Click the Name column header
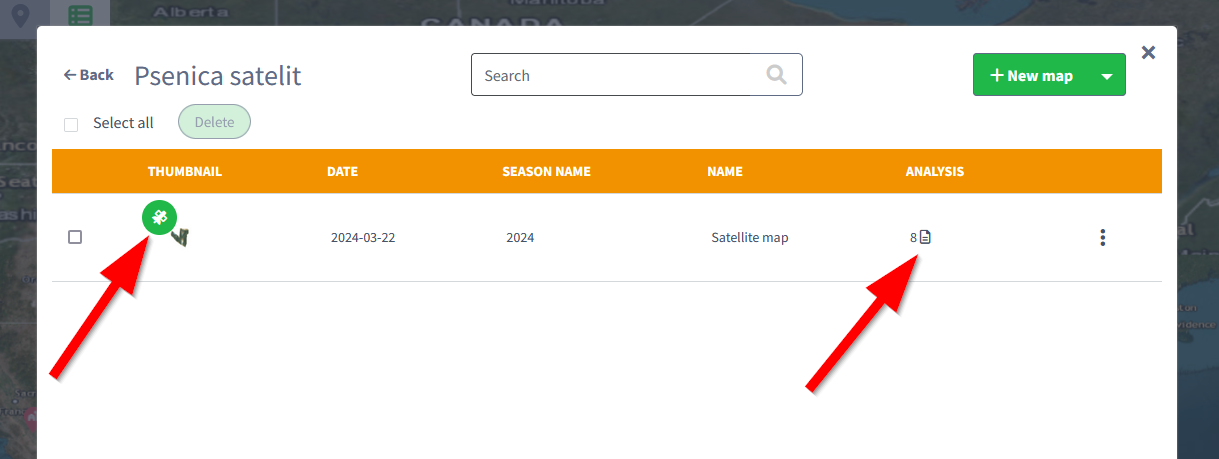The height and width of the screenshot is (459, 1219). point(724,171)
